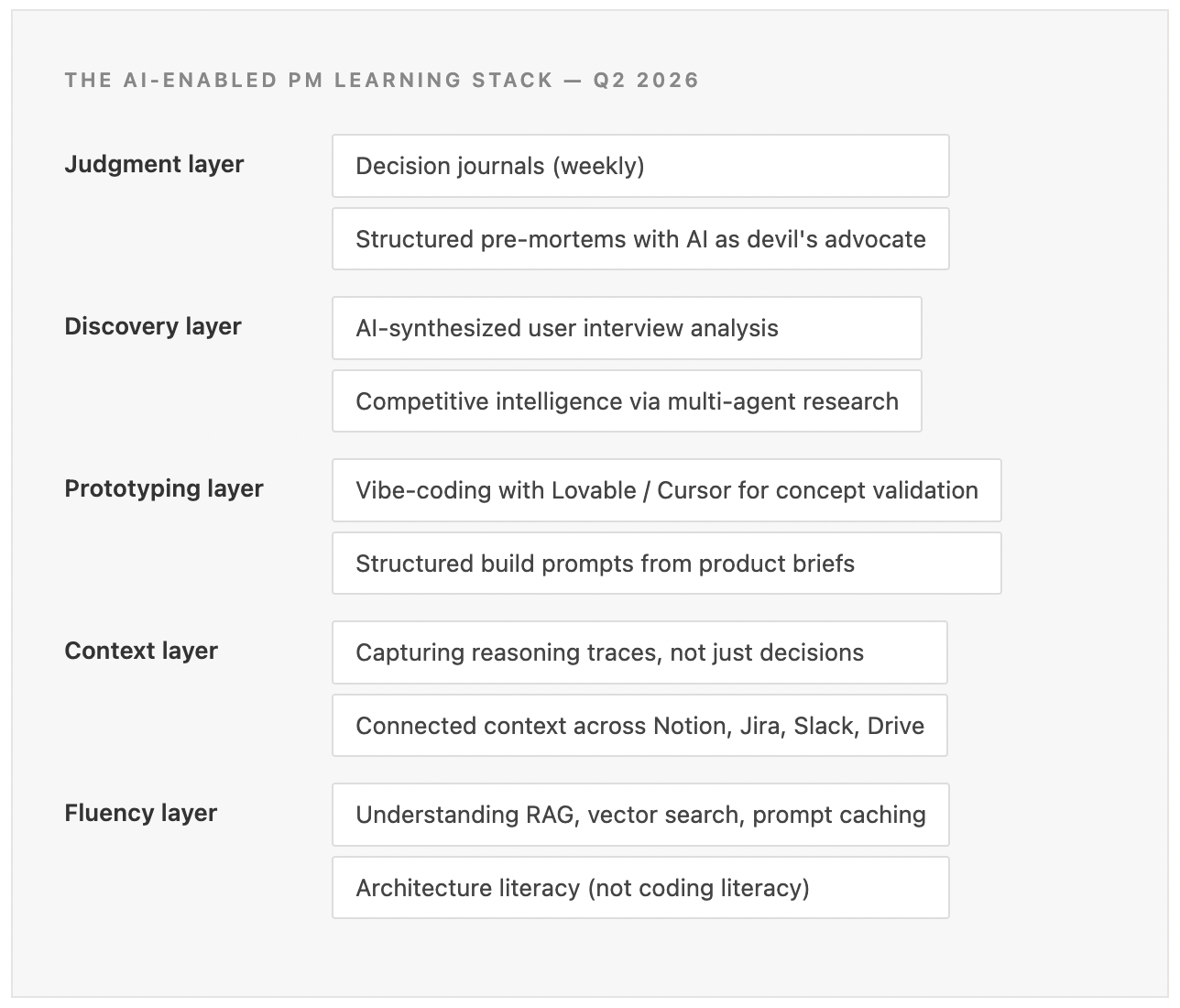This screenshot has height=1008, width=1180.
Task: Select the structured build prompts box
Action: coord(666,564)
